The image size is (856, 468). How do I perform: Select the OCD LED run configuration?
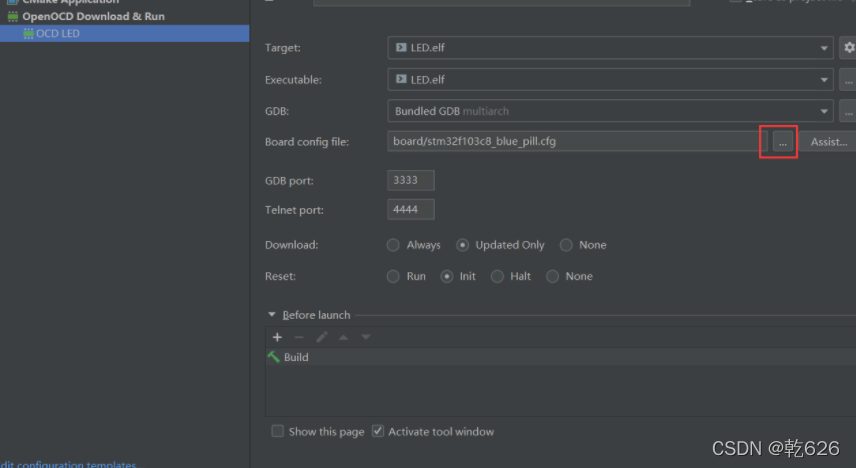124,33
